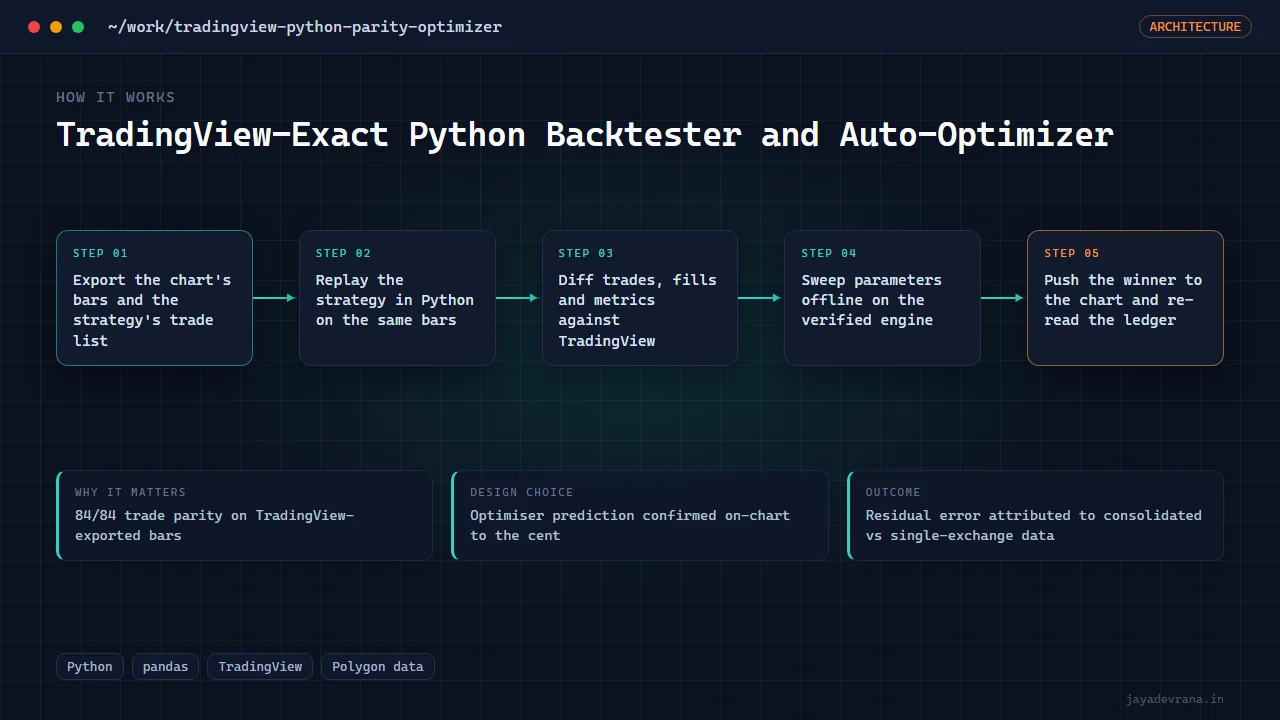1280x720 pixels.
Task: Select the ~/work/tradingview-python-parity-optimizer path text
Action: coord(305,27)
